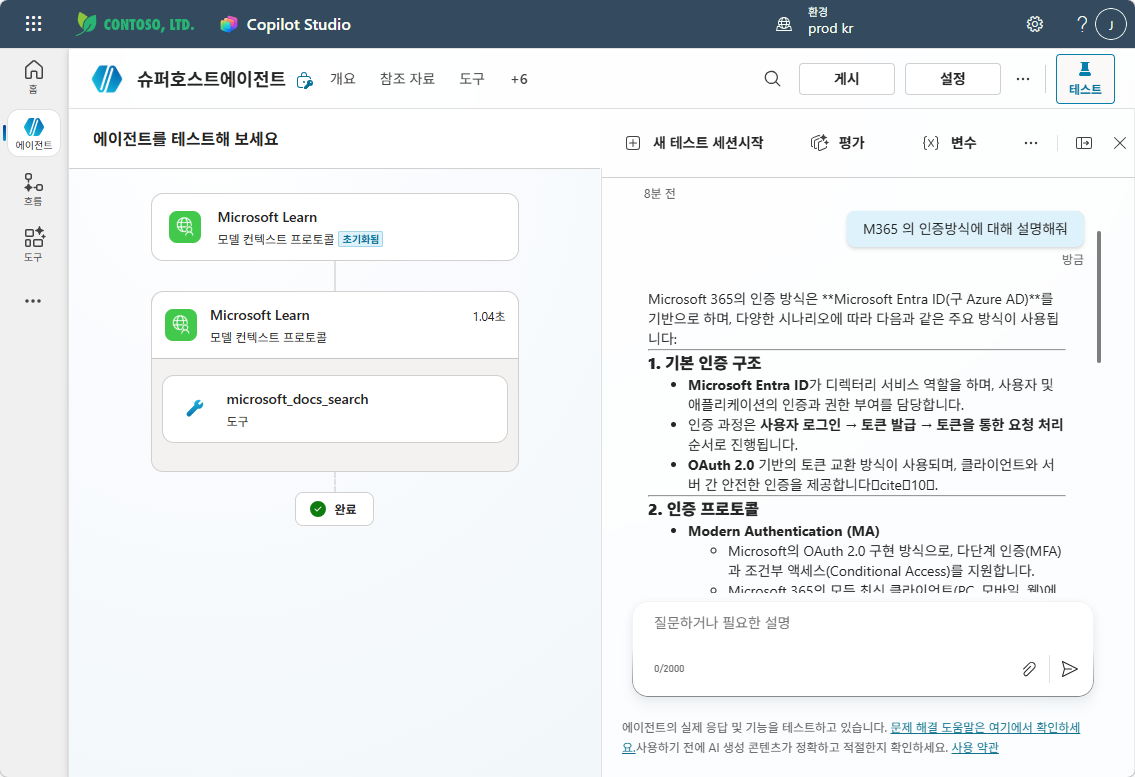Screen dimensions: 1135x777
Task: Go to Home in left sidebar
Action: (x=33, y=77)
